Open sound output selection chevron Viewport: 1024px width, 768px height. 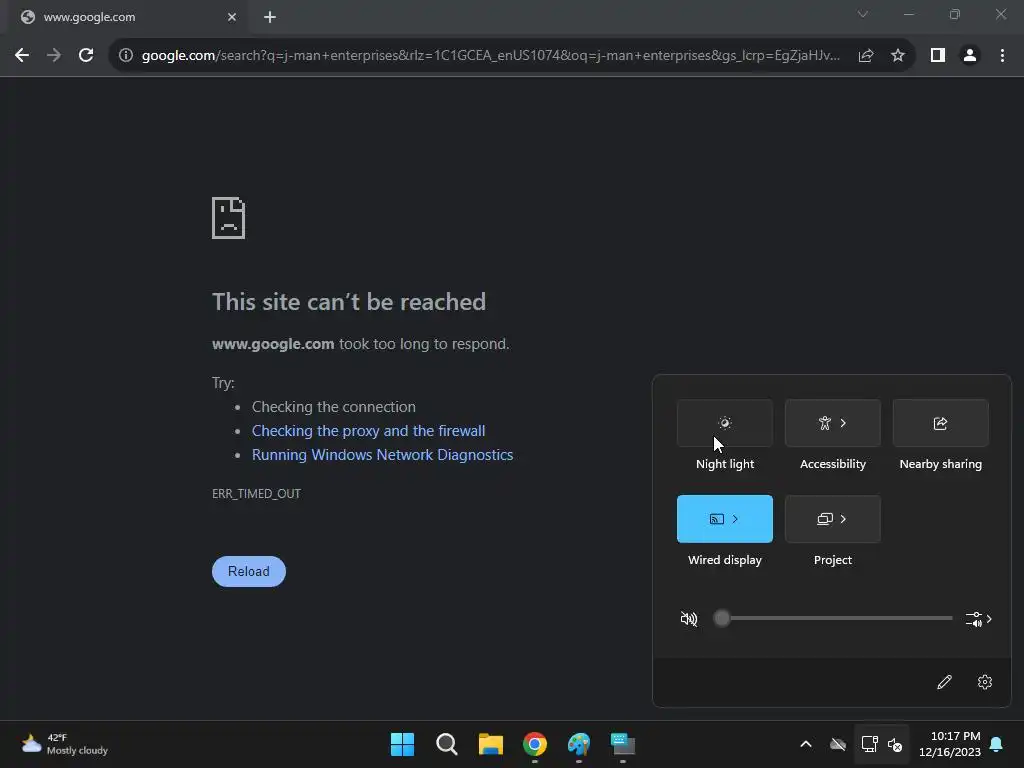pyautogui.click(x=979, y=619)
